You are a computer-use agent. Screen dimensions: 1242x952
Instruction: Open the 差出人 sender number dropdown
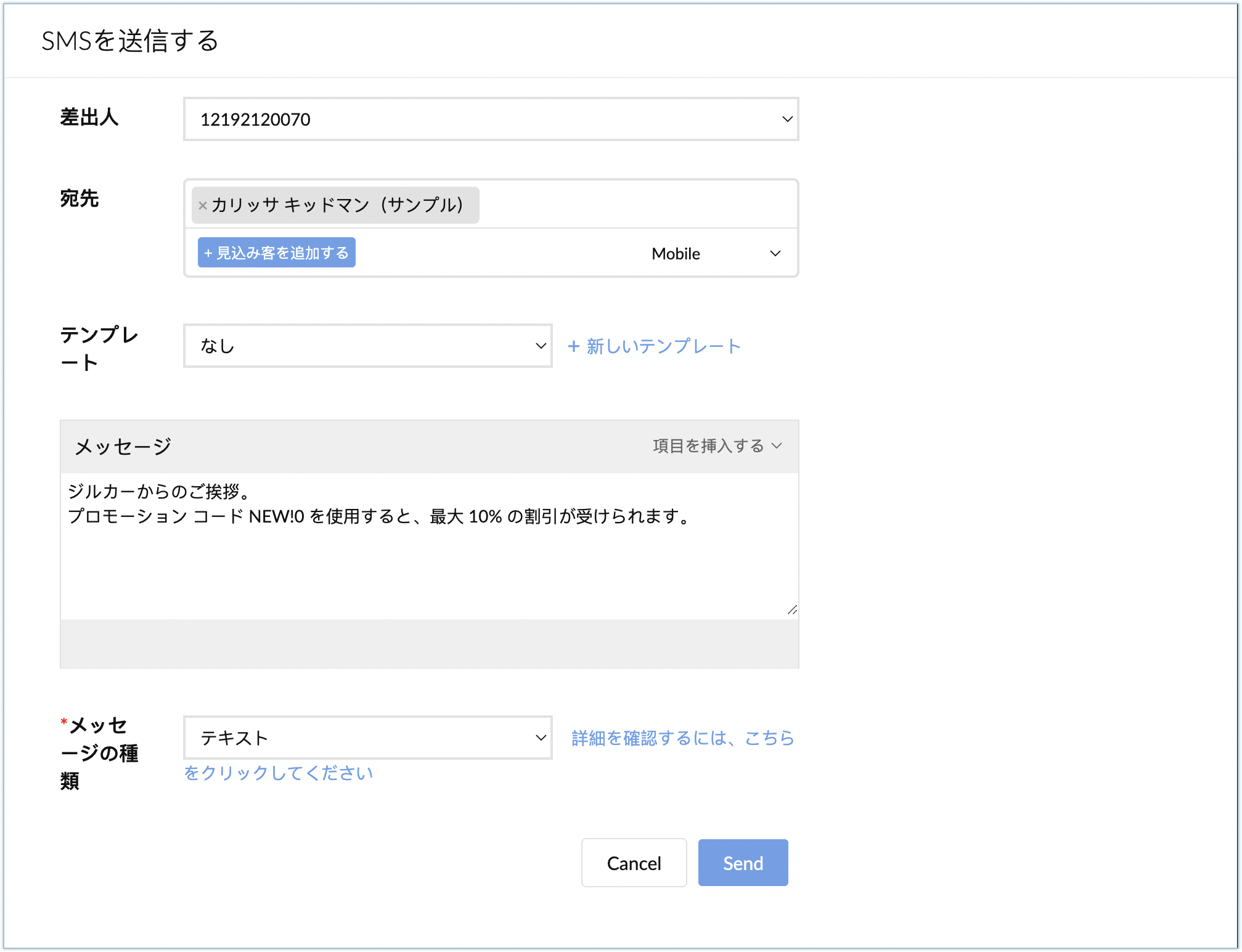(481, 119)
